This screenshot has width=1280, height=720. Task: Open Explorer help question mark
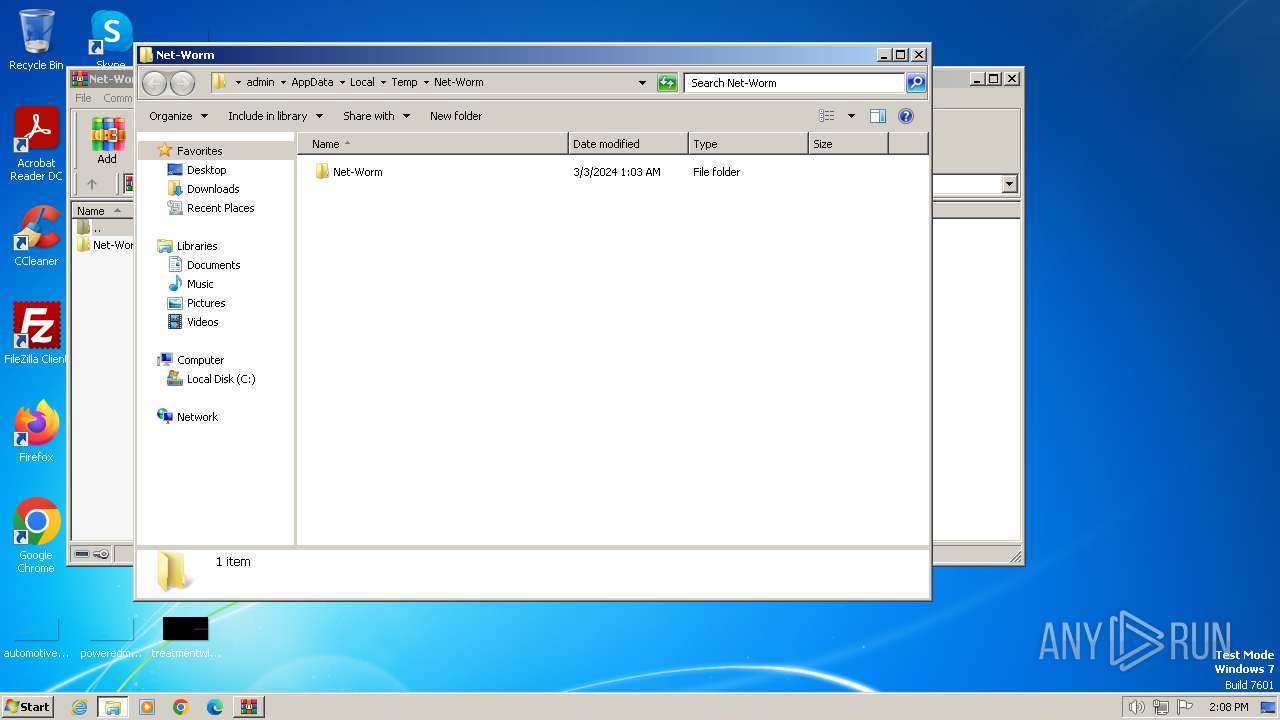[906, 116]
